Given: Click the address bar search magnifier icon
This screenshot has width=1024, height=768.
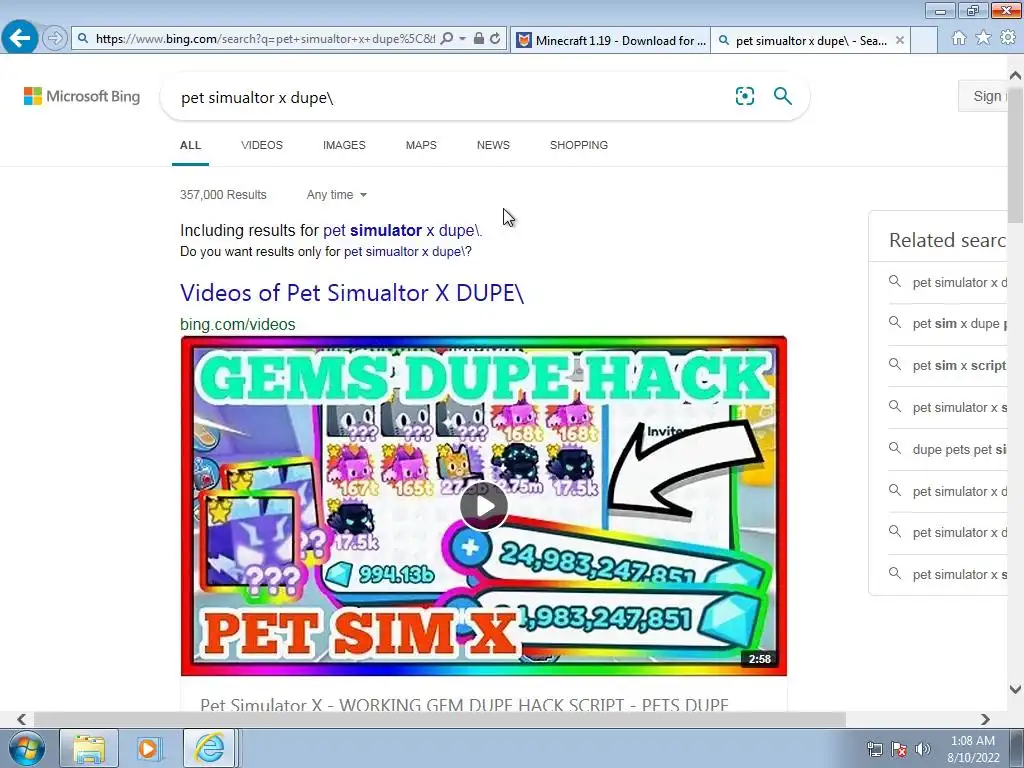Looking at the screenshot, I should pos(447,39).
